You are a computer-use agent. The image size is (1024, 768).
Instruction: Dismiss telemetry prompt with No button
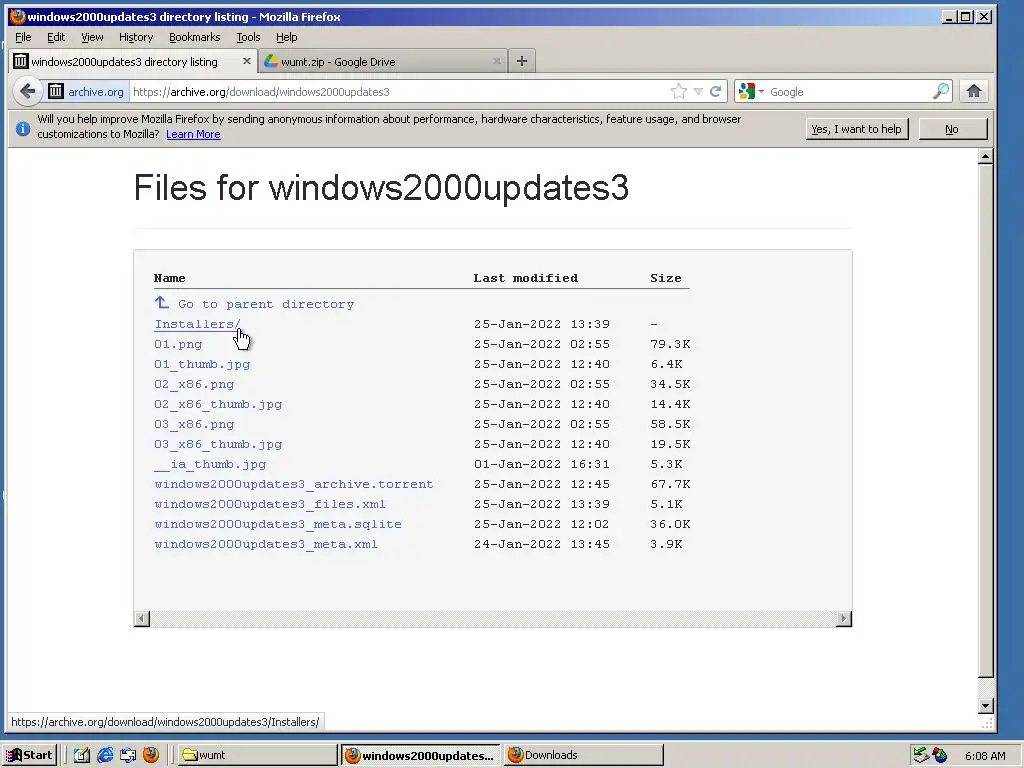(x=952, y=129)
